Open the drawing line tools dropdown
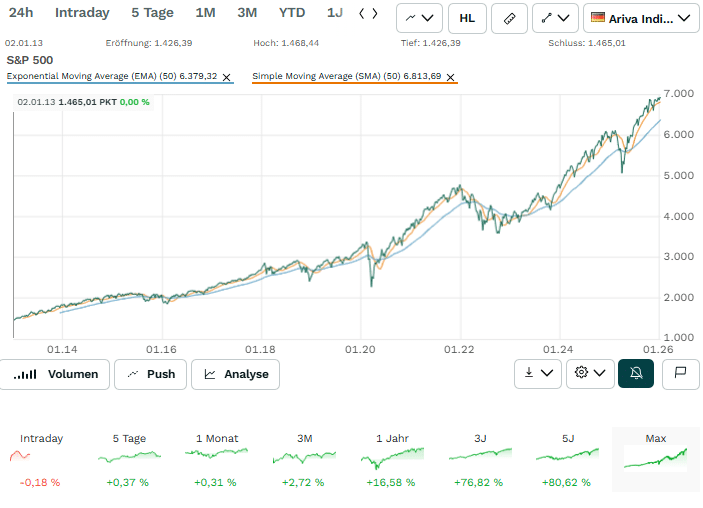Image resolution: width=703 pixels, height=508 pixels. pyautogui.click(x=555, y=18)
